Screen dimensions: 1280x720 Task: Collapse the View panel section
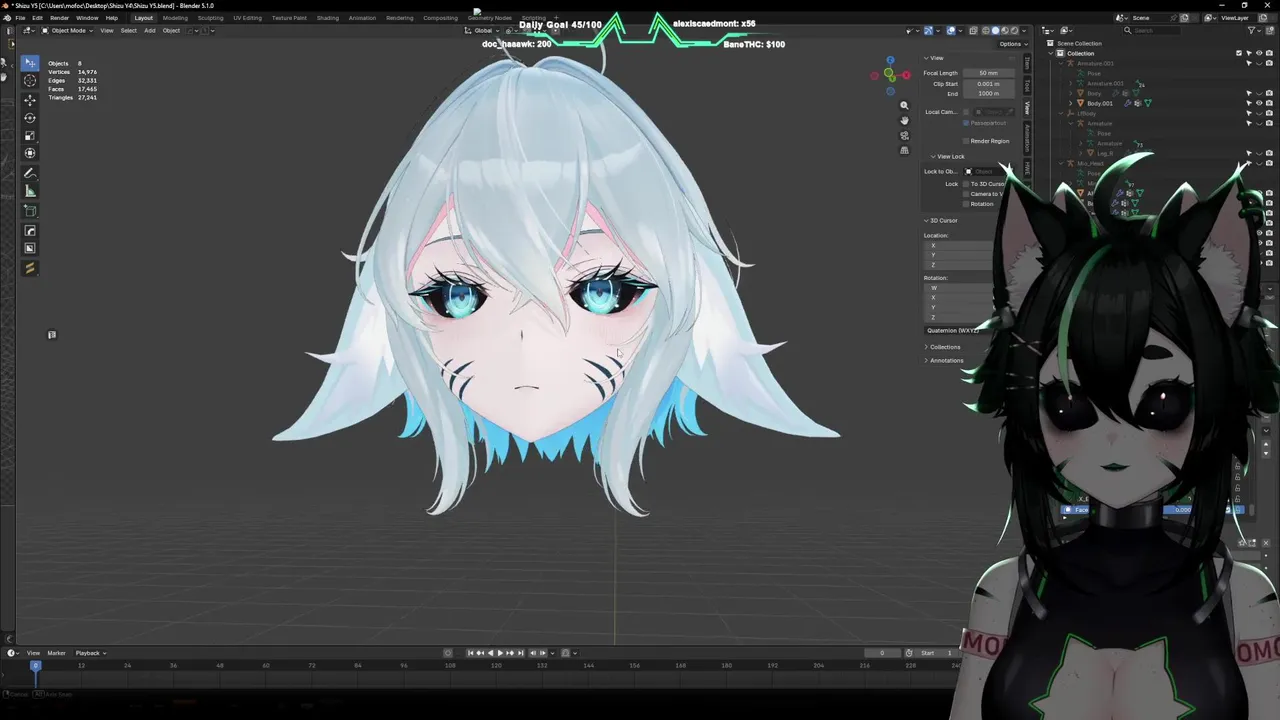936,58
